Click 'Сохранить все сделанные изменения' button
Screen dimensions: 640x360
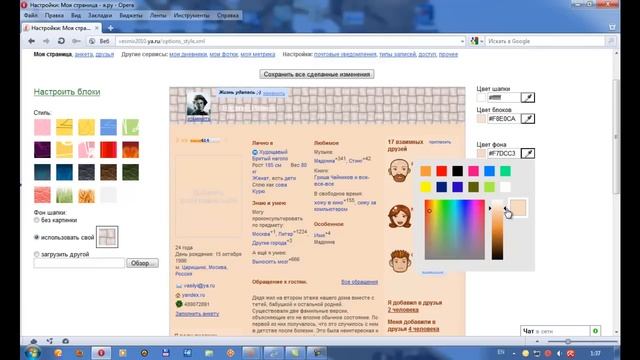point(317,74)
